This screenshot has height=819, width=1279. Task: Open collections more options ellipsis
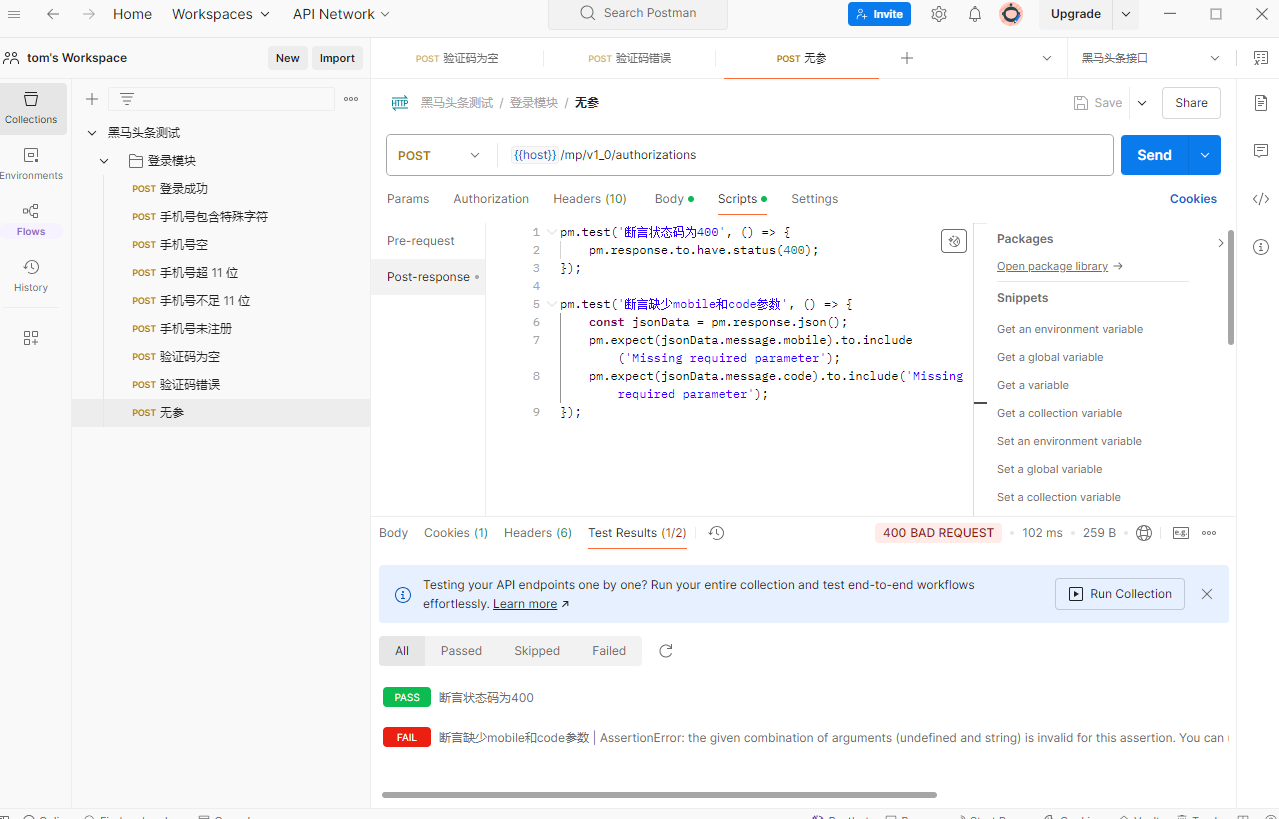tap(351, 99)
